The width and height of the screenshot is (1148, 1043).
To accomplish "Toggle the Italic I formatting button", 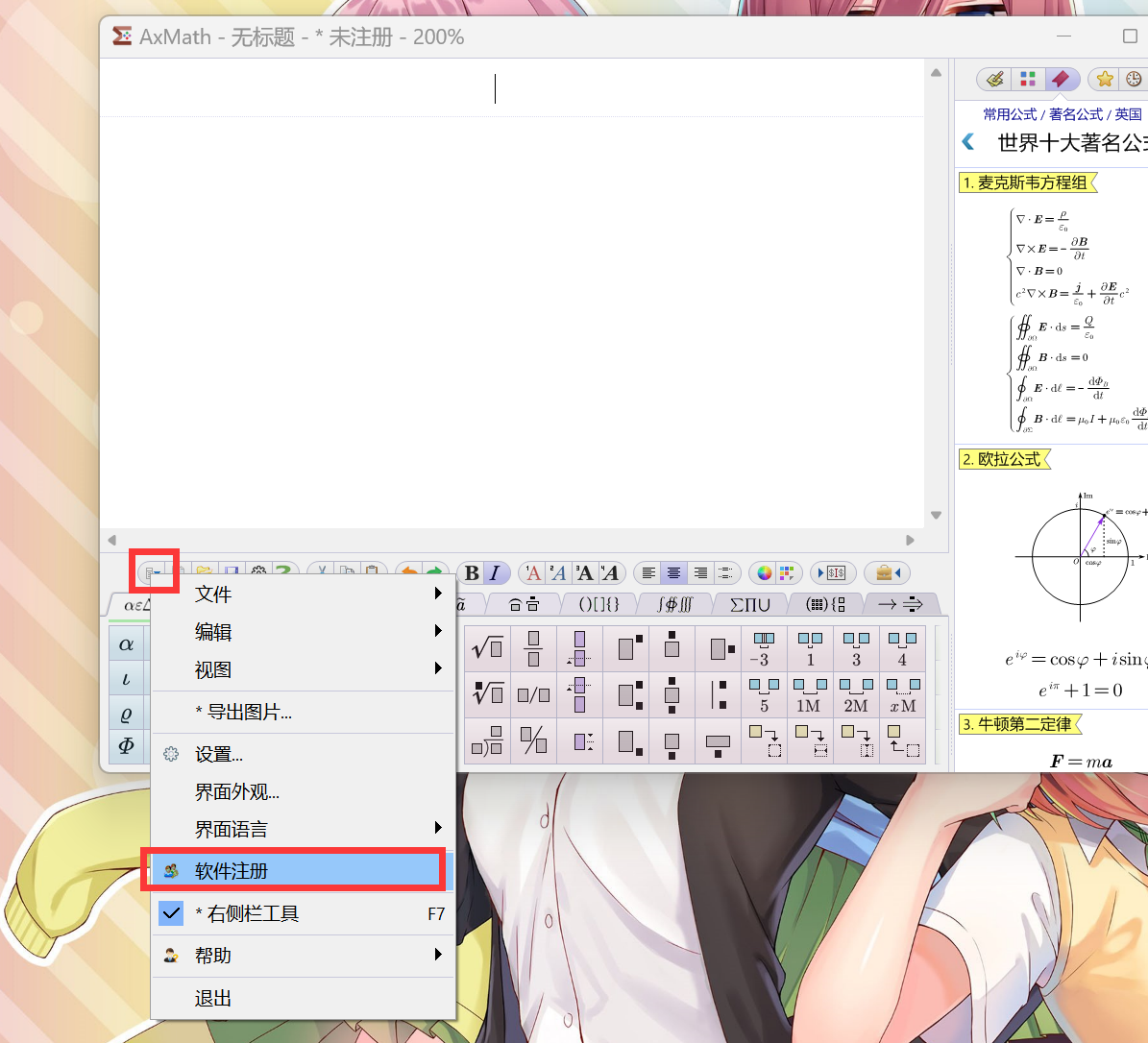I will tap(496, 573).
